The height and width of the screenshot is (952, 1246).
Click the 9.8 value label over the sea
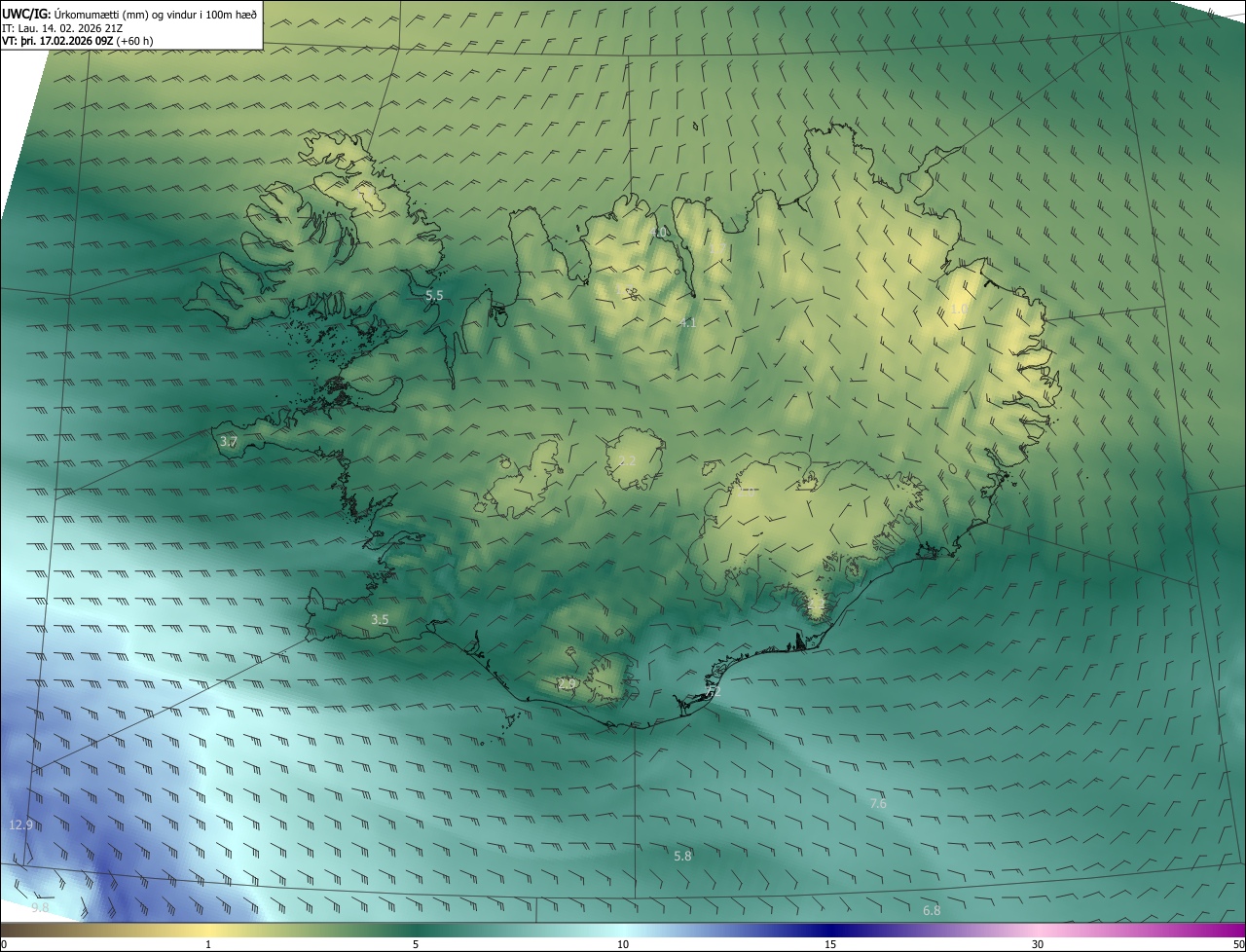pos(40,908)
